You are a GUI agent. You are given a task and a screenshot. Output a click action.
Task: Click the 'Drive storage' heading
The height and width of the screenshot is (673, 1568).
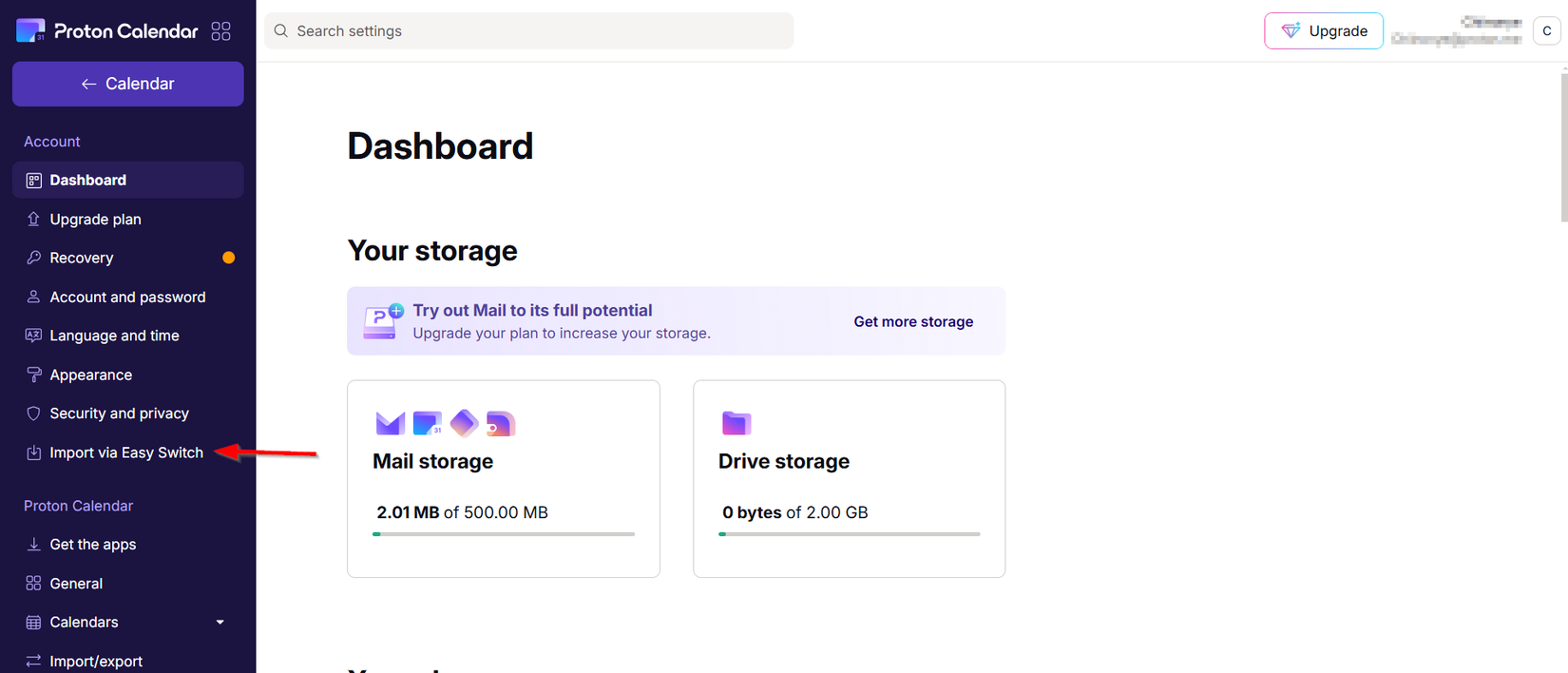(784, 461)
